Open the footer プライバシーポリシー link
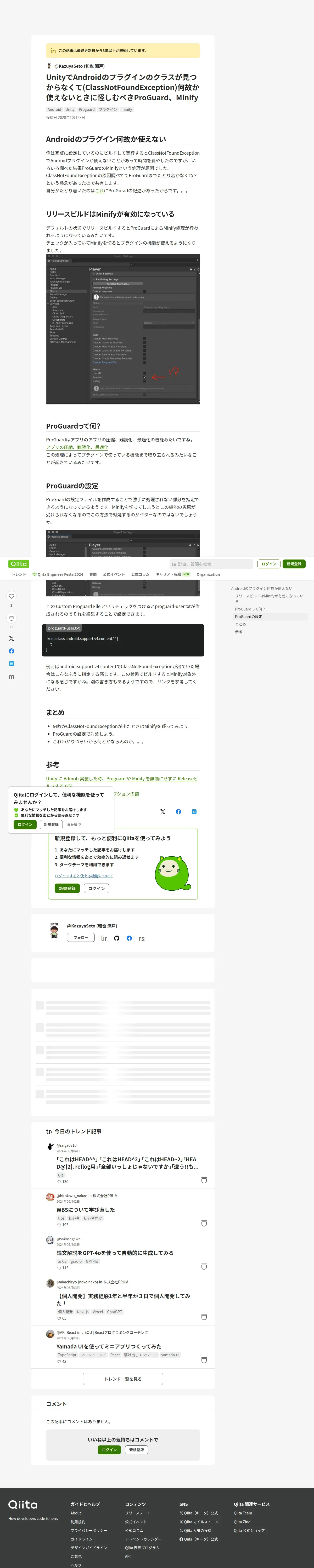 pyautogui.click(x=88, y=1530)
